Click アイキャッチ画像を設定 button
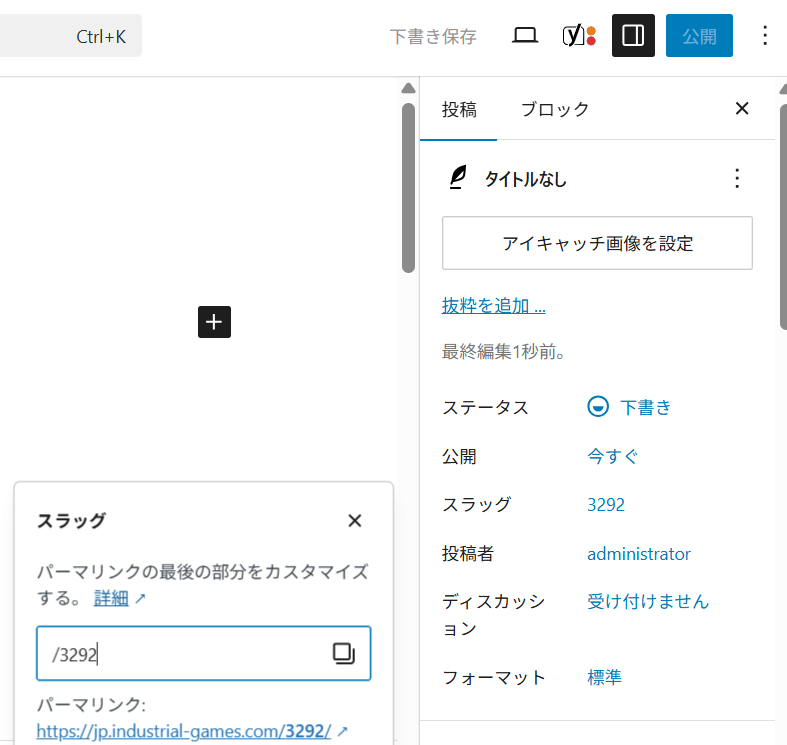The height and width of the screenshot is (745, 787). pos(597,243)
